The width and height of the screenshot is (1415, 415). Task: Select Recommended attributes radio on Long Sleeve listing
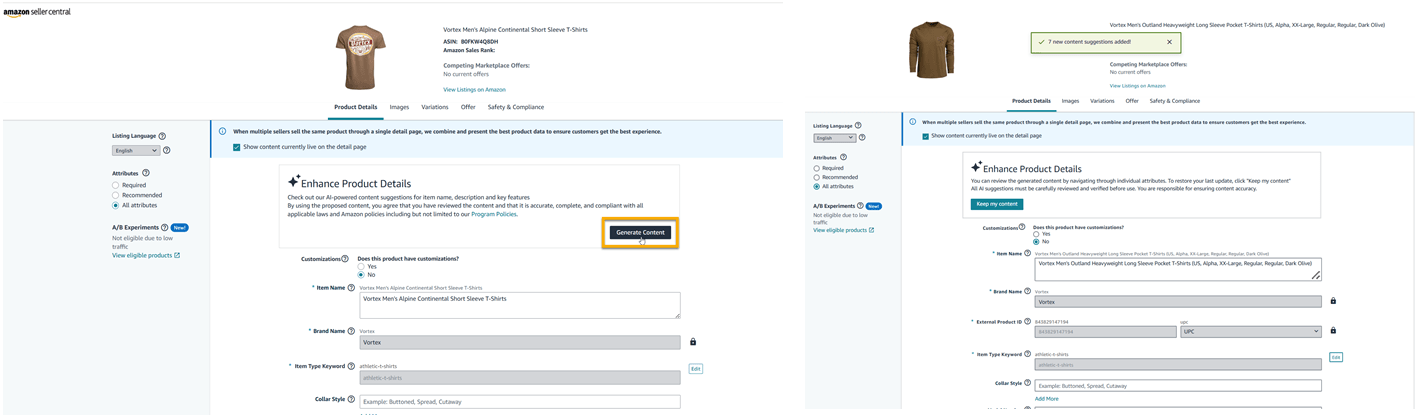pyautogui.click(x=816, y=177)
